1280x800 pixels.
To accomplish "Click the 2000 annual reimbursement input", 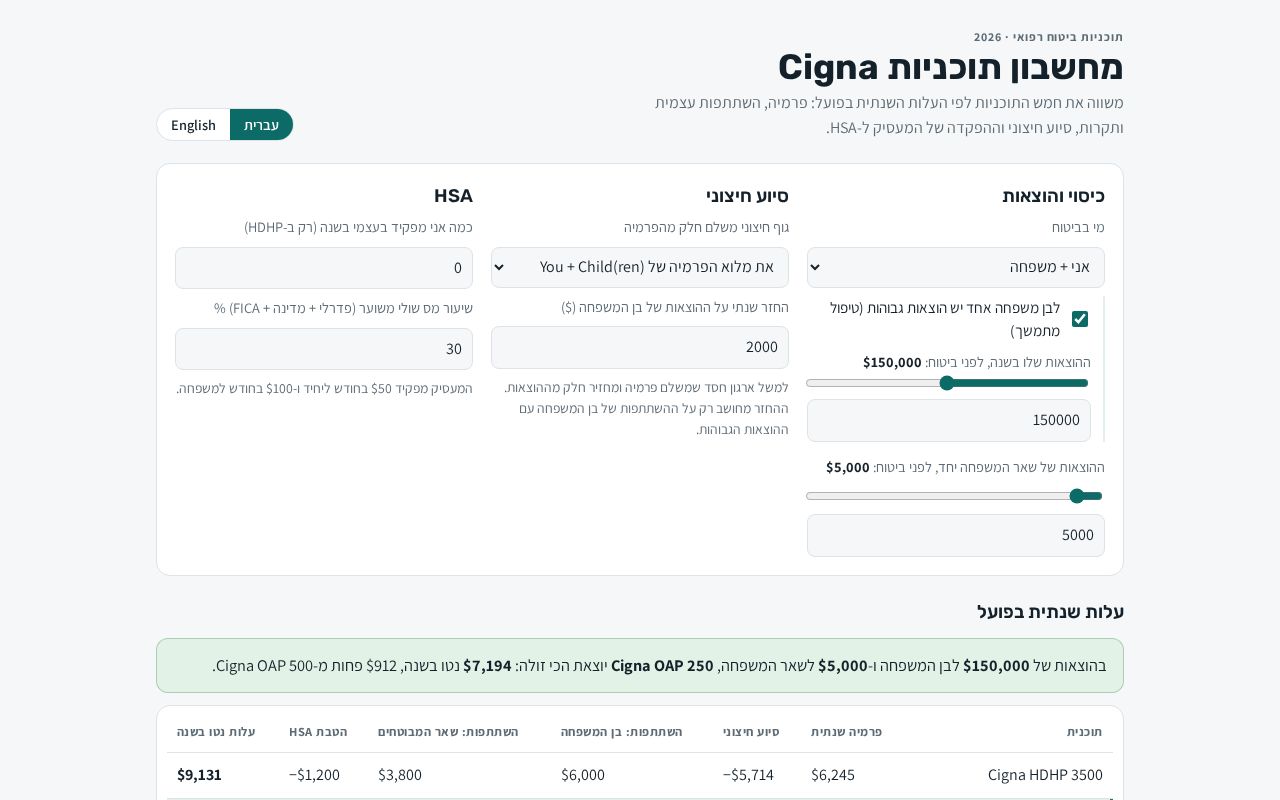I will pyautogui.click(x=640, y=347).
